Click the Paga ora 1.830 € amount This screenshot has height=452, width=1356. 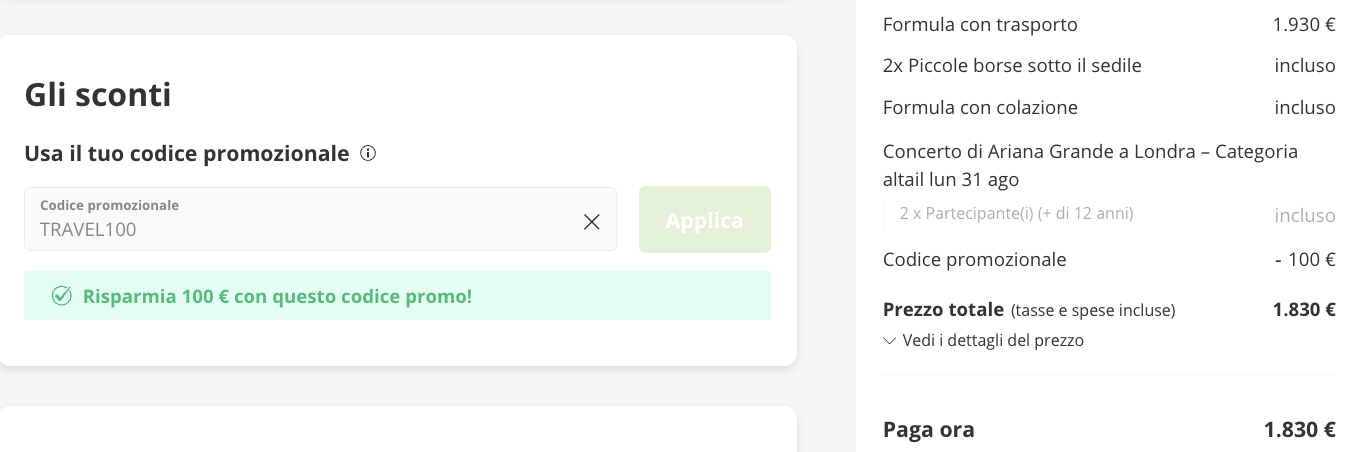coord(1300,430)
